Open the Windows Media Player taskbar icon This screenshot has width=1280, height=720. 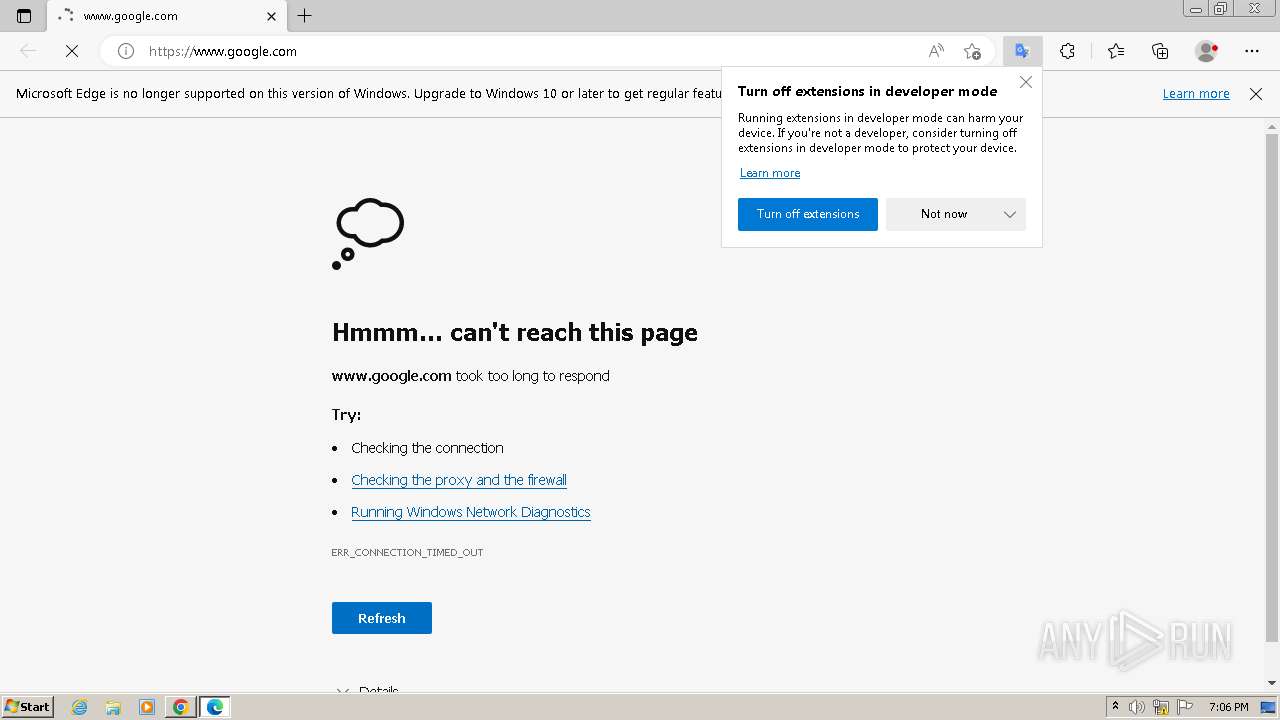pos(147,707)
